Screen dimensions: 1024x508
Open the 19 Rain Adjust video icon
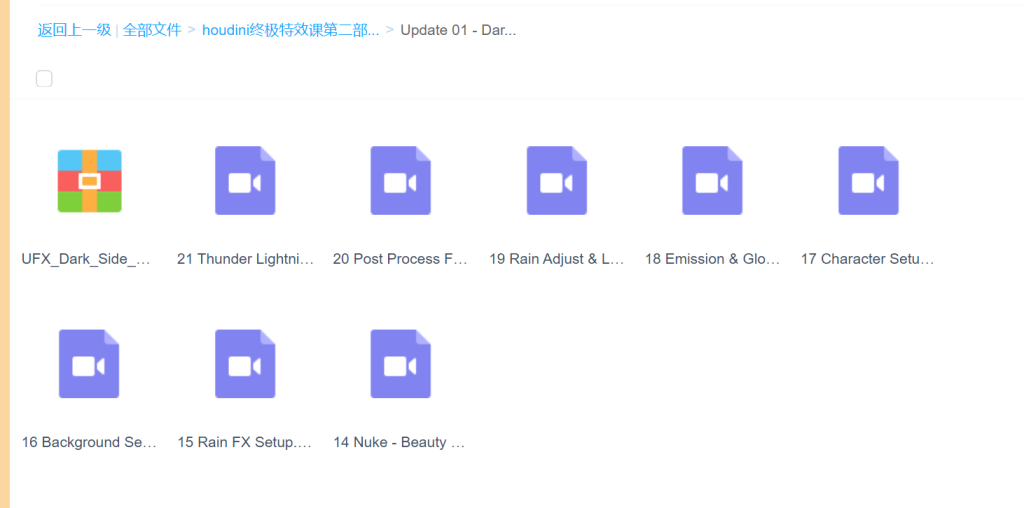tap(556, 180)
